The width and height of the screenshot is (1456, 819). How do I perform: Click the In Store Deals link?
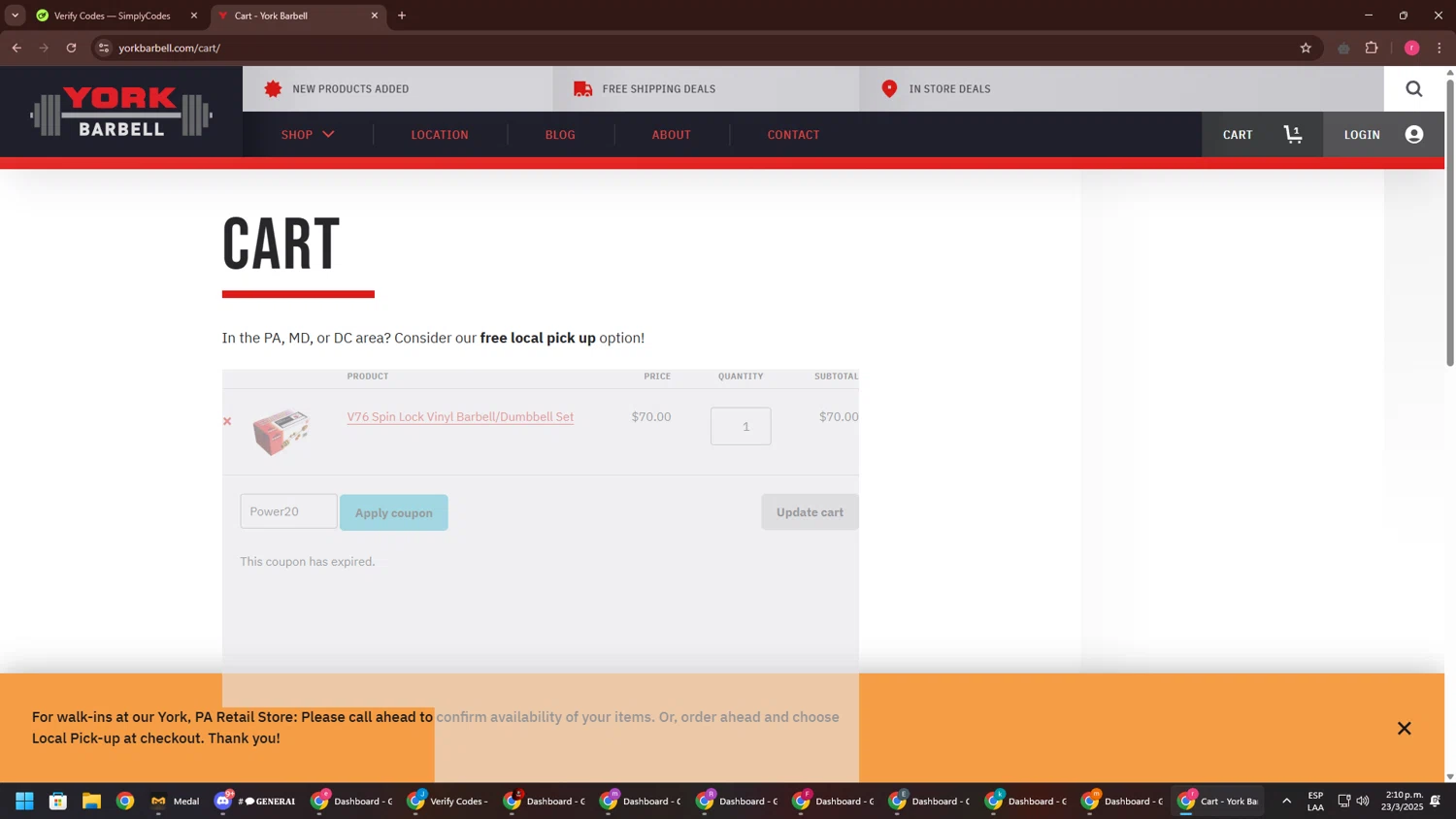click(x=949, y=89)
